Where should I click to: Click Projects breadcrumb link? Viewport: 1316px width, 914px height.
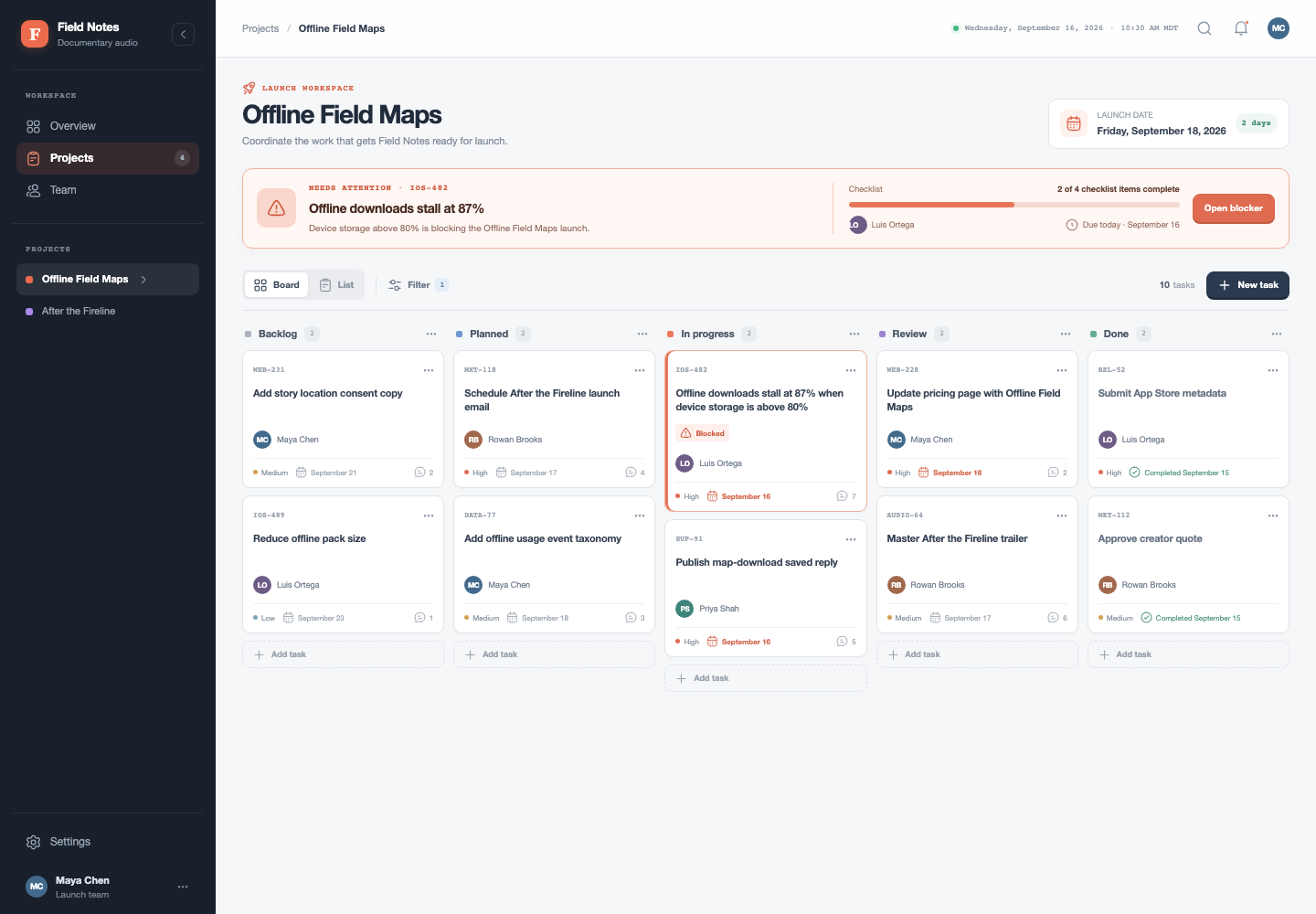[x=260, y=28]
